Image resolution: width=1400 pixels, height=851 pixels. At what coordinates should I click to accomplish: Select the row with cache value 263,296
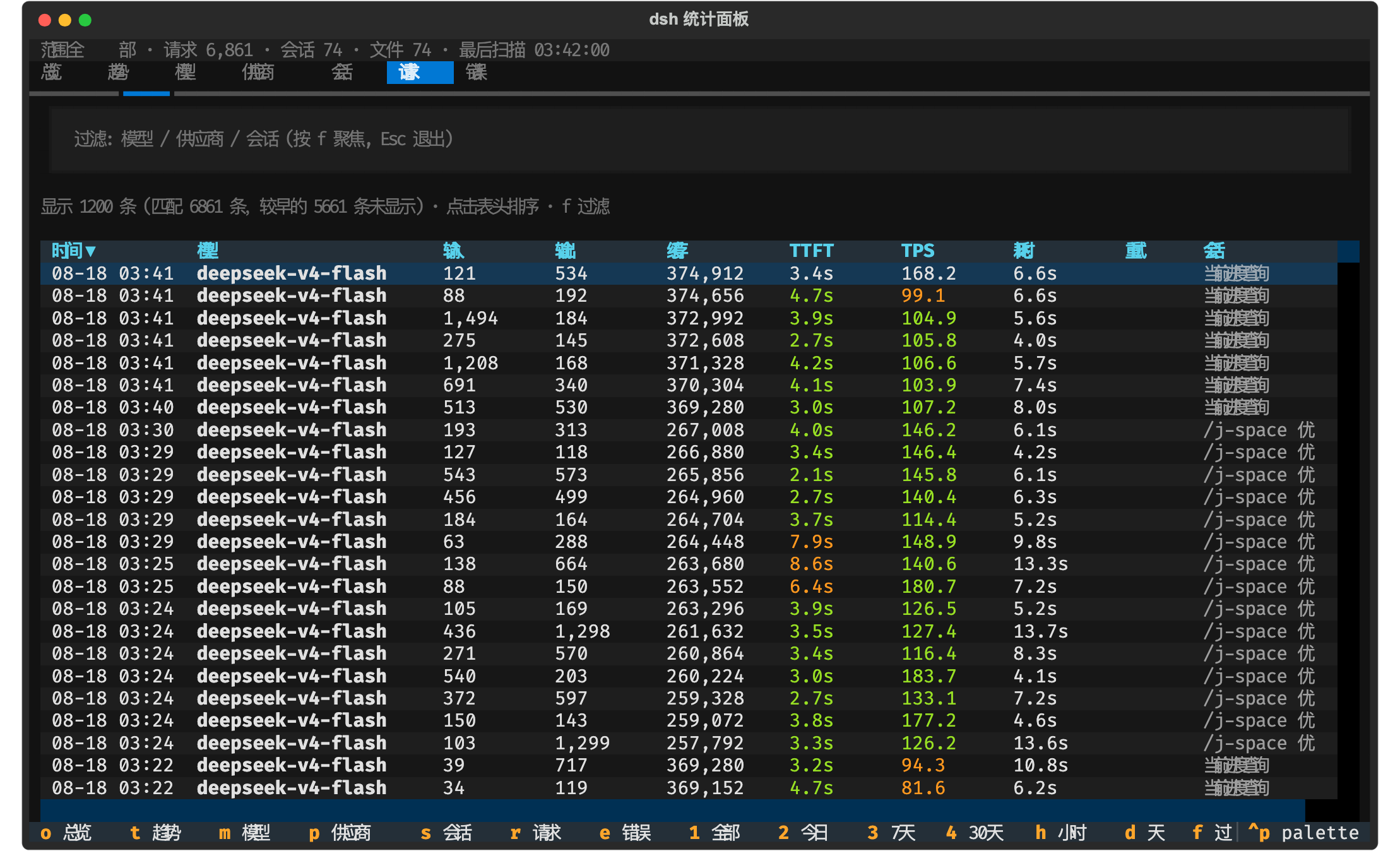[689, 609]
